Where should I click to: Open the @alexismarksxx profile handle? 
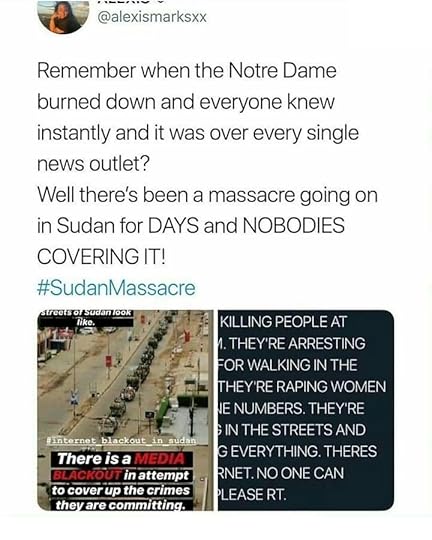pyautogui.click(x=152, y=17)
